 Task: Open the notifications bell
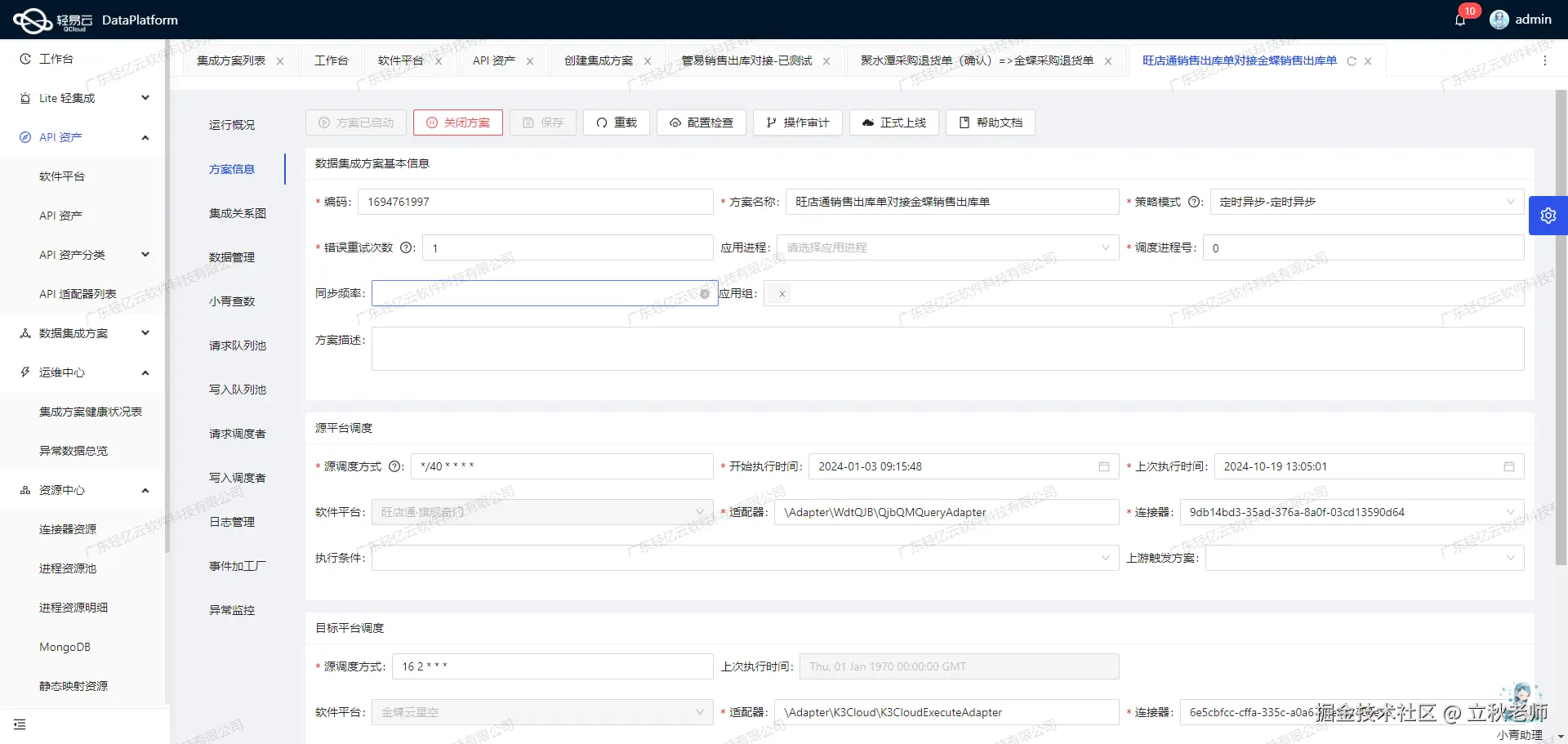click(x=1460, y=19)
